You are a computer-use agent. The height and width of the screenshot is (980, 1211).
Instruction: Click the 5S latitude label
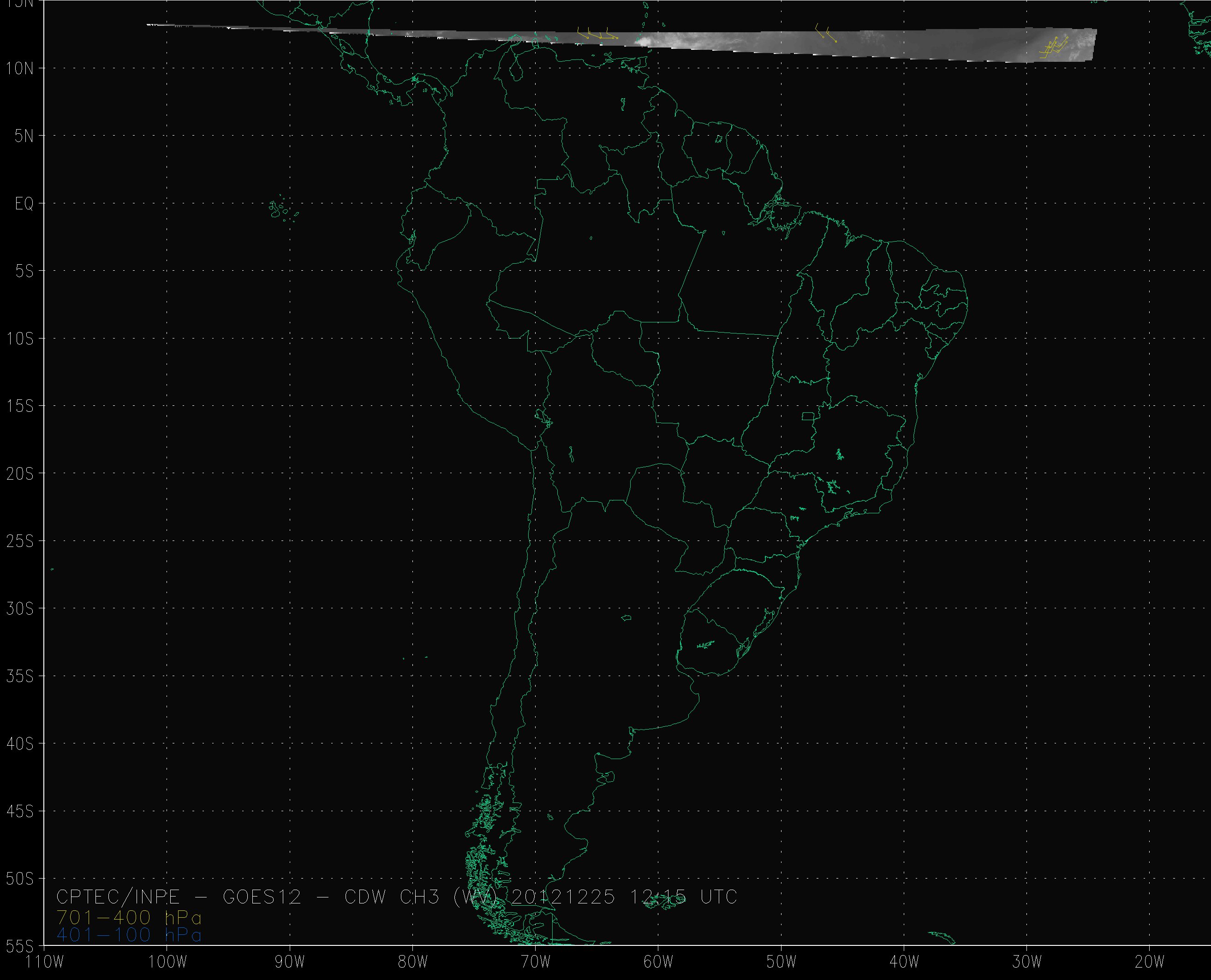click(24, 271)
